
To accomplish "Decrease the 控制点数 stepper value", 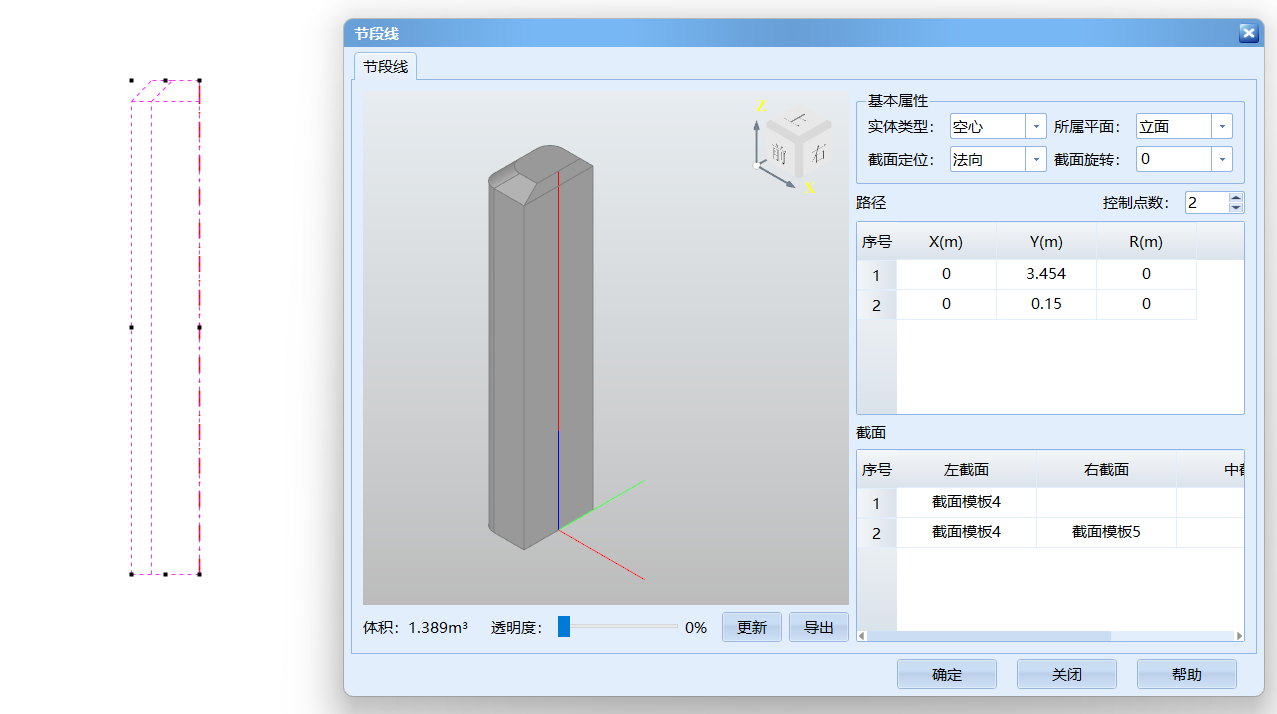I will pos(1236,208).
